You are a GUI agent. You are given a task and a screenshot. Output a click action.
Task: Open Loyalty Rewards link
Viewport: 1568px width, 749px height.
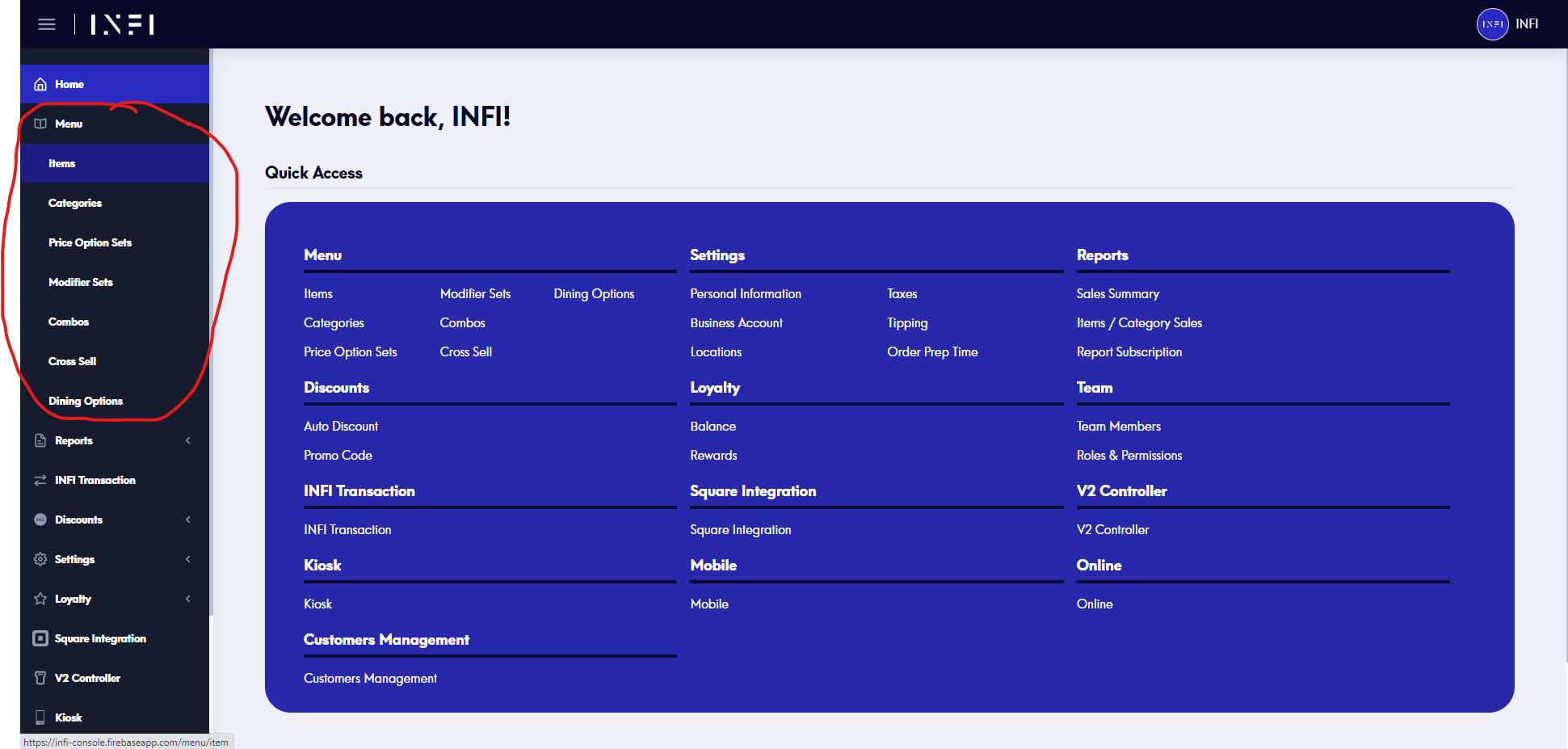click(x=713, y=456)
